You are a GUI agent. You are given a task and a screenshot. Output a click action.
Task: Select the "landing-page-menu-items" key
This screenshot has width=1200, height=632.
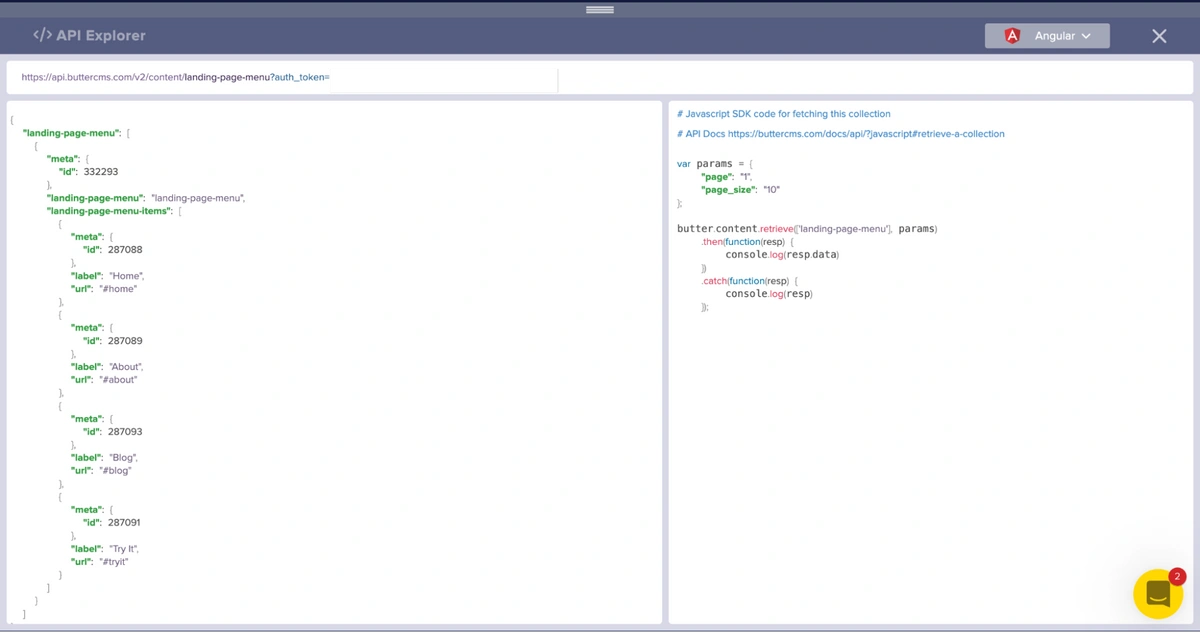click(x=109, y=211)
